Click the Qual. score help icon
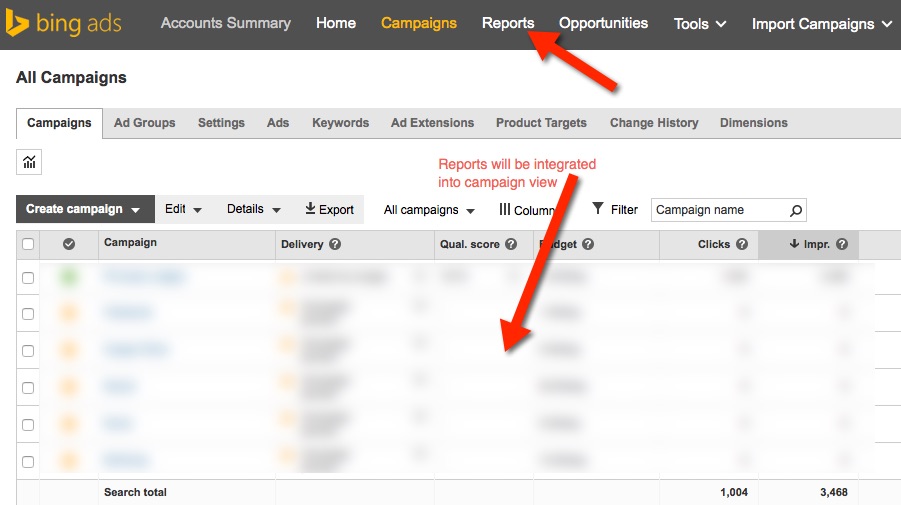This screenshot has width=901, height=505. (x=511, y=244)
